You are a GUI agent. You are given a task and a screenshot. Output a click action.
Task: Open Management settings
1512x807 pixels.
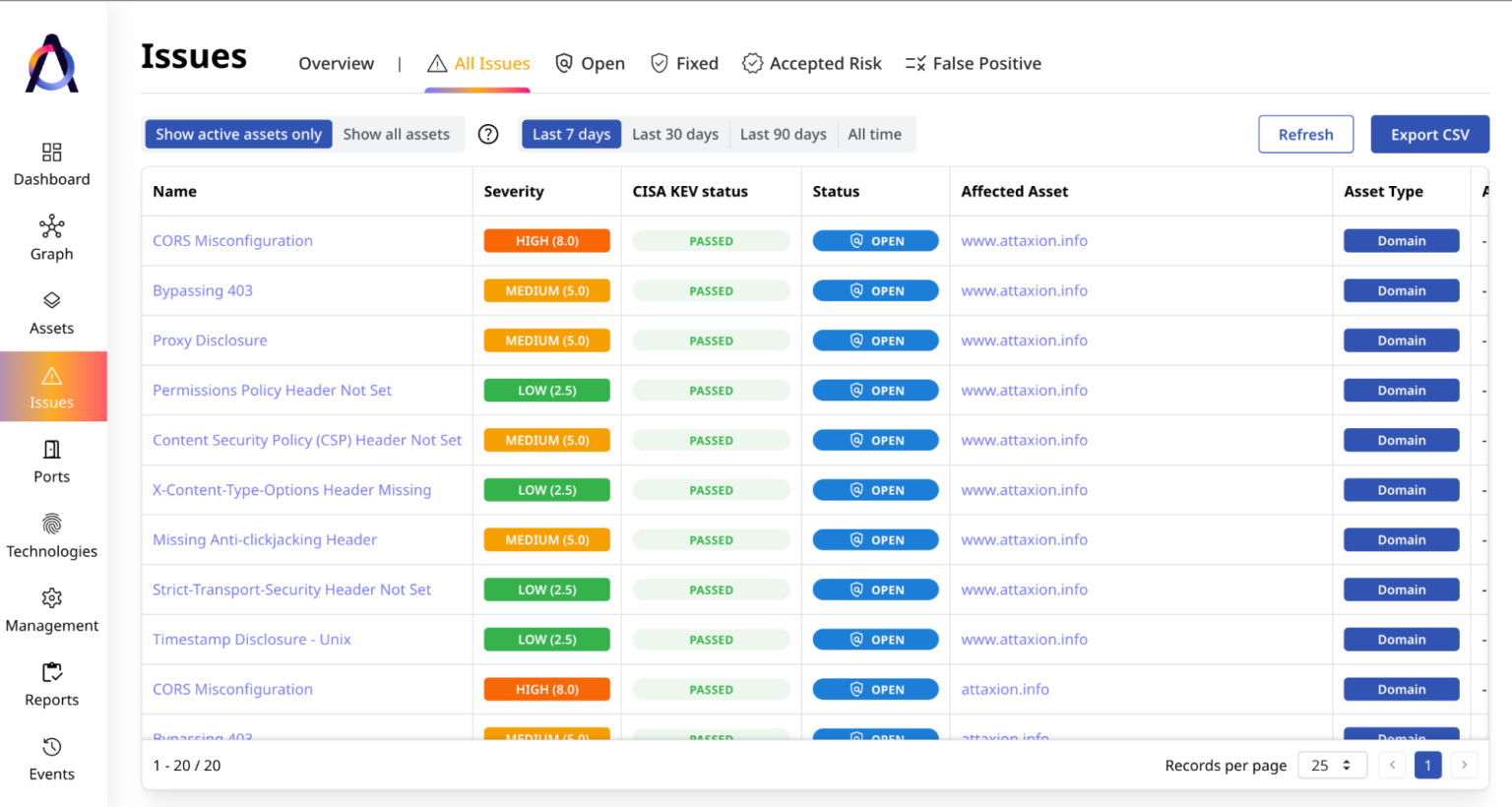pos(51,610)
